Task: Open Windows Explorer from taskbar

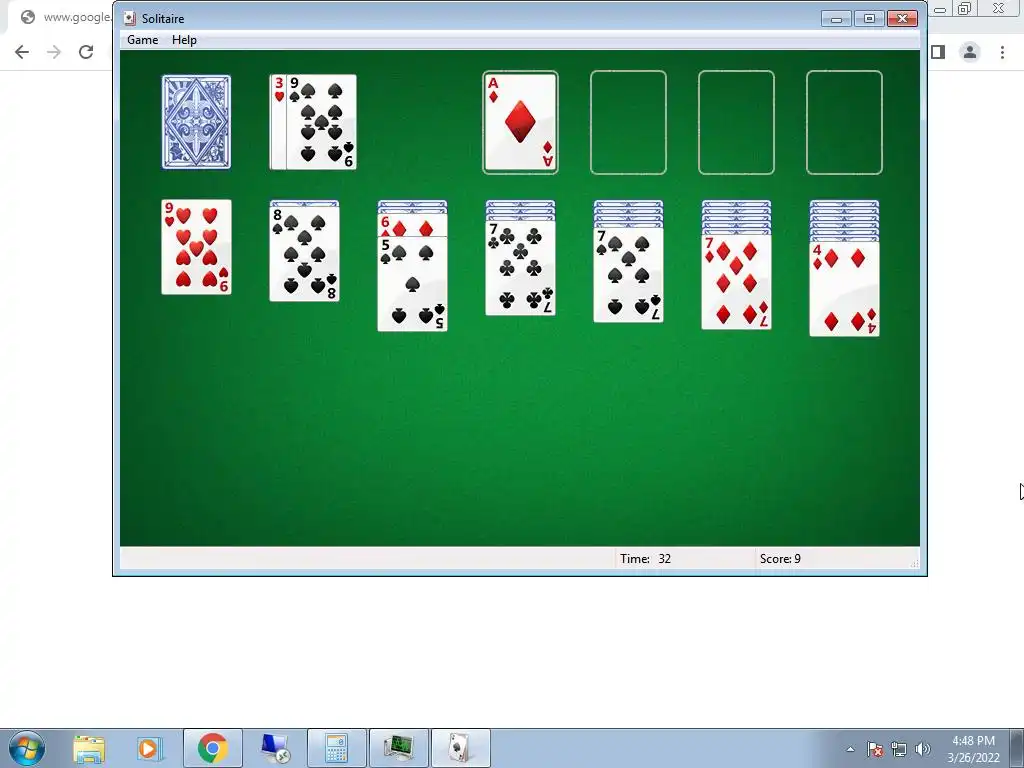Action: pyautogui.click(x=89, y=748)
